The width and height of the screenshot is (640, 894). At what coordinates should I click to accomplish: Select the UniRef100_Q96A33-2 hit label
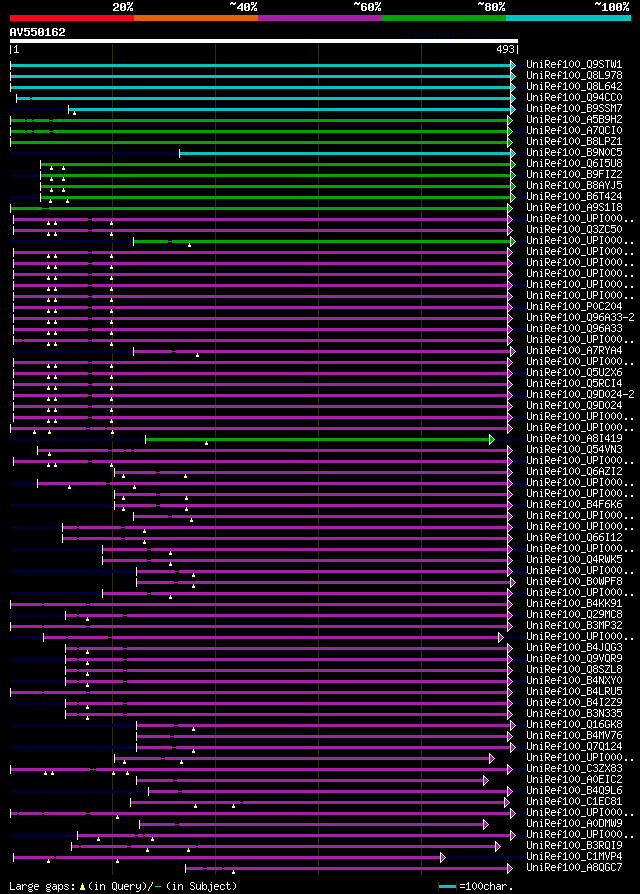coord(580,318)
